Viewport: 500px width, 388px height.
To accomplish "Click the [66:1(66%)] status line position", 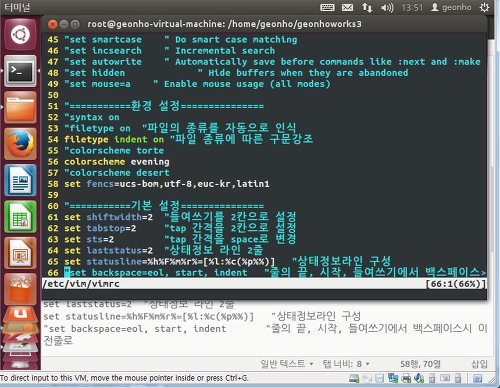I will coord(456,284).
